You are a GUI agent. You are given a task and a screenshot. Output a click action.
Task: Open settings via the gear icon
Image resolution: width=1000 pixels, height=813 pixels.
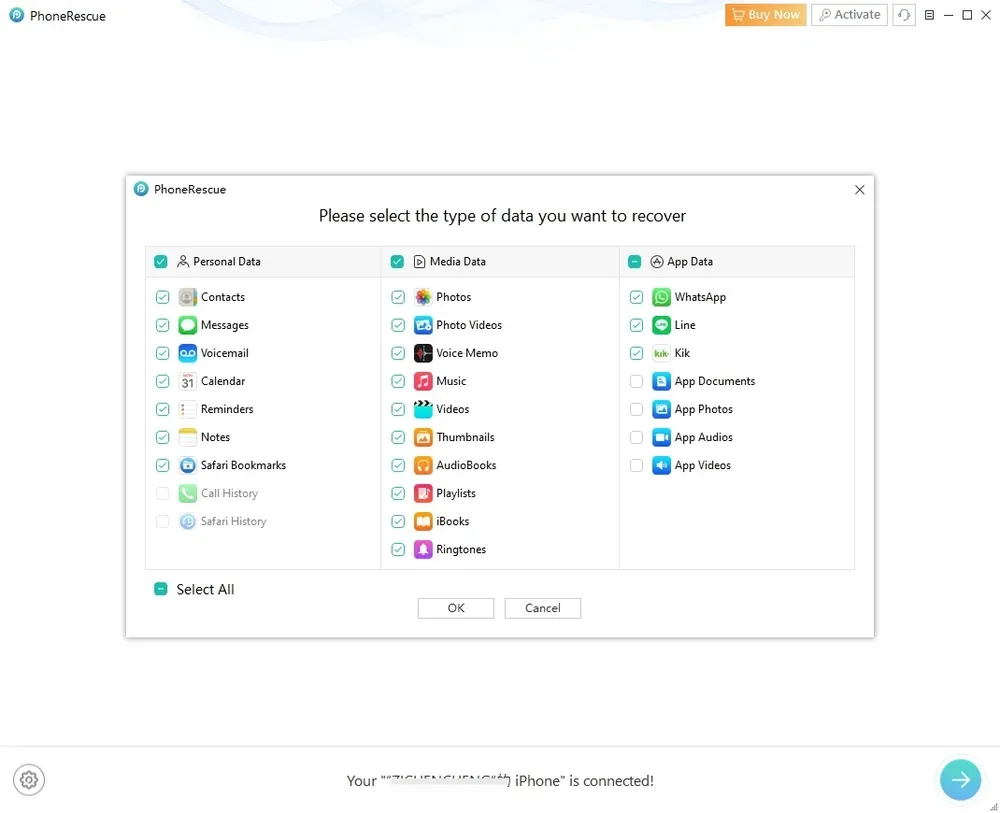click(29, 780)
